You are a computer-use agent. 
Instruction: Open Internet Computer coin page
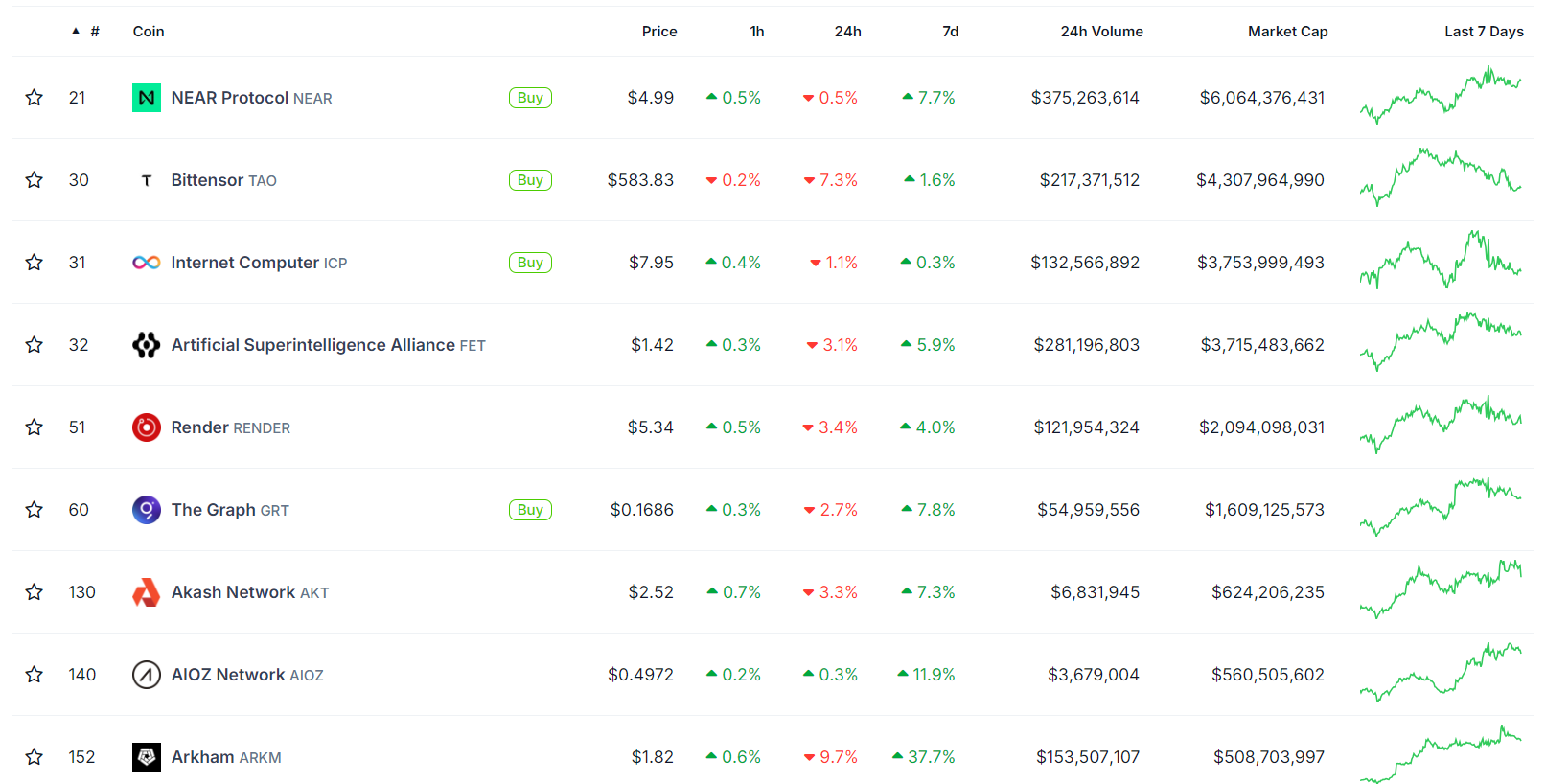click(260, 263)
